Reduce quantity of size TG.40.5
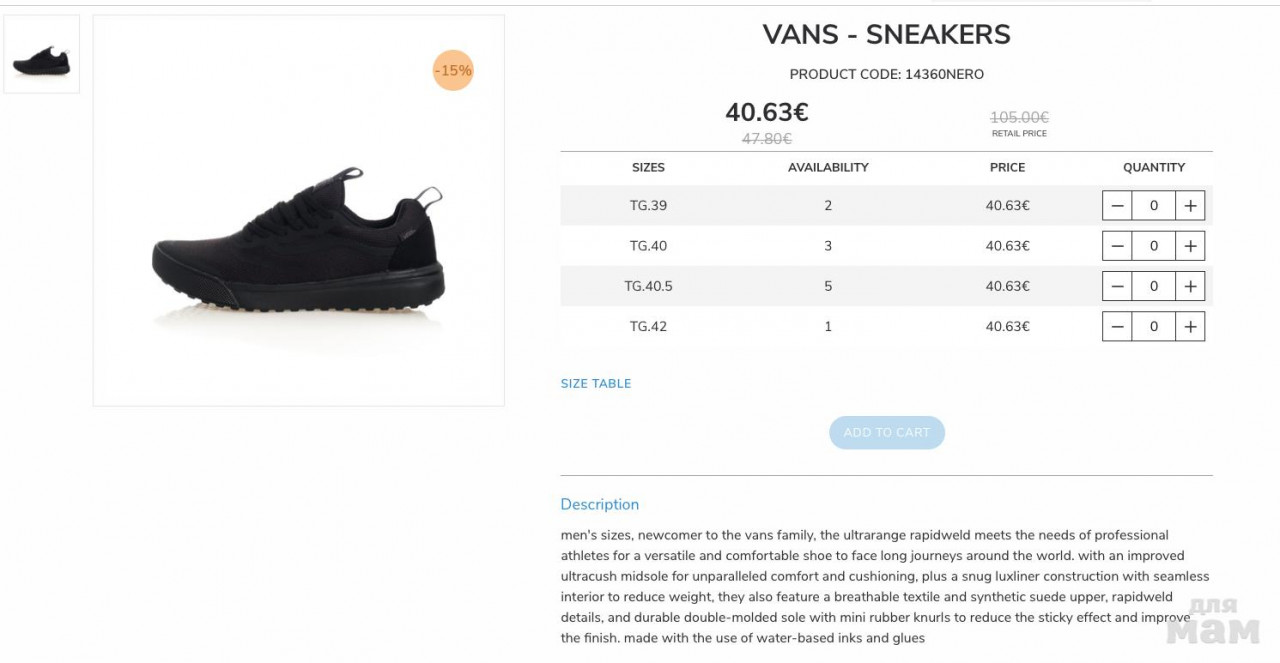 click(1117, 286)
